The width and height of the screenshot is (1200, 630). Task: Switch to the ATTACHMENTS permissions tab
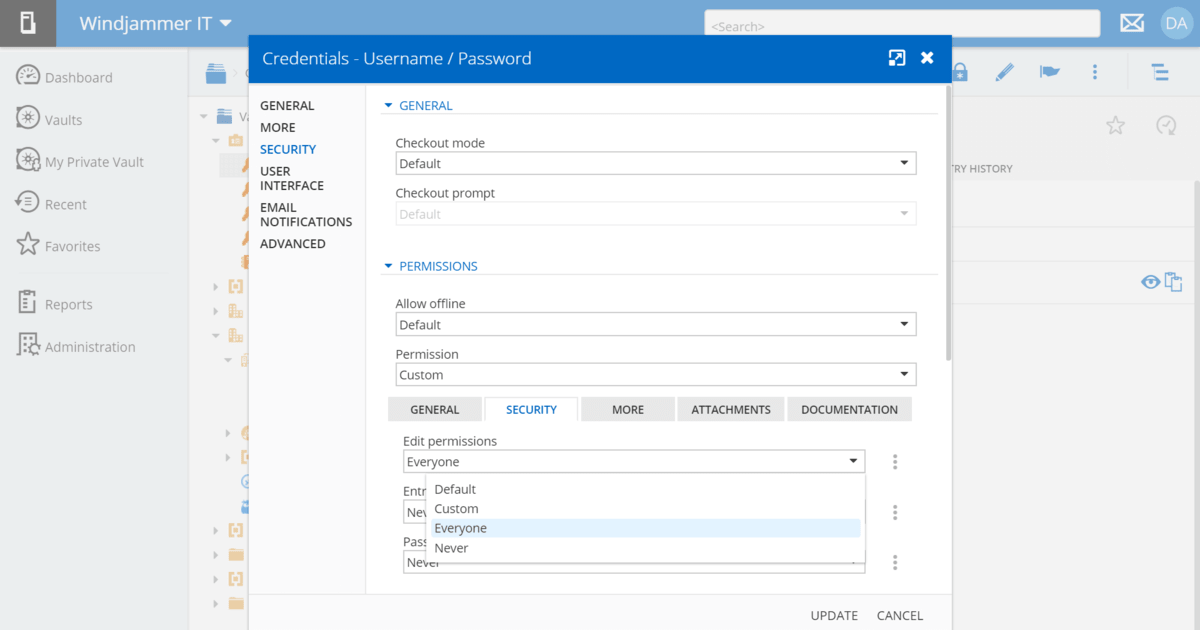coord(731,409)
